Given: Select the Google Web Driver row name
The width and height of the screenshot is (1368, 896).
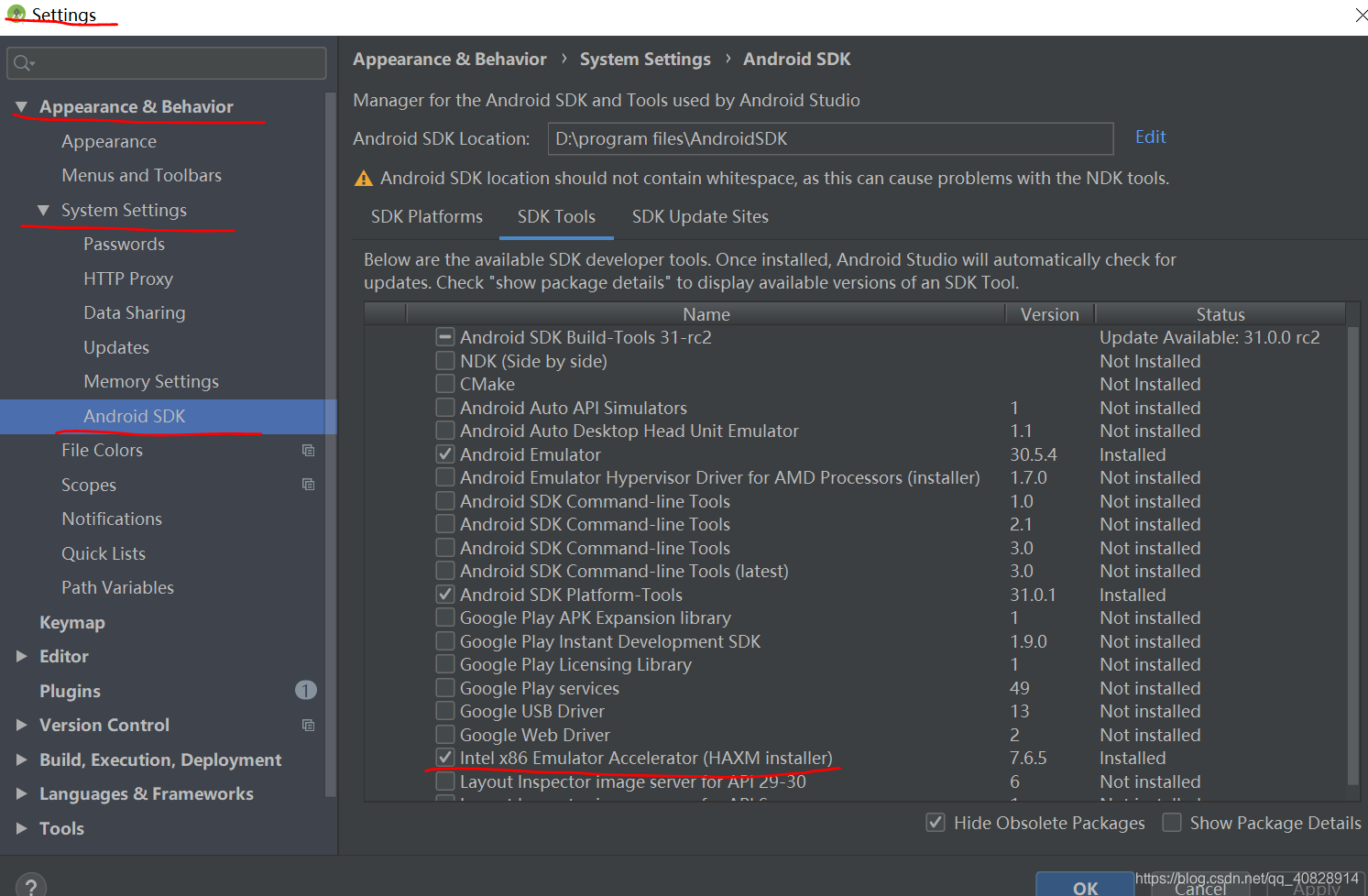Looking at the screenshot, I should 534,735.
